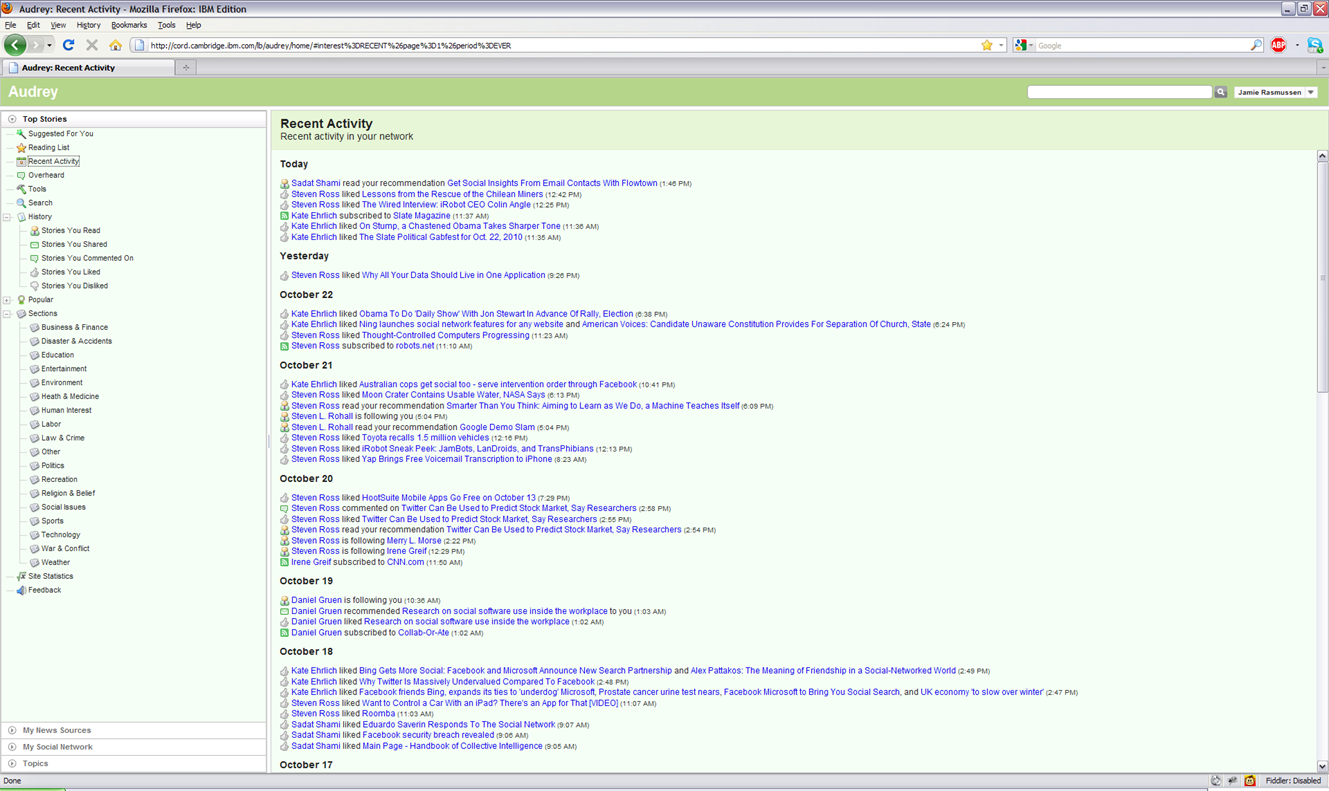This screenshot has width=1329, height=791.
Task: Open the search engine selector dropdown
Action: tap(1024, 45)
